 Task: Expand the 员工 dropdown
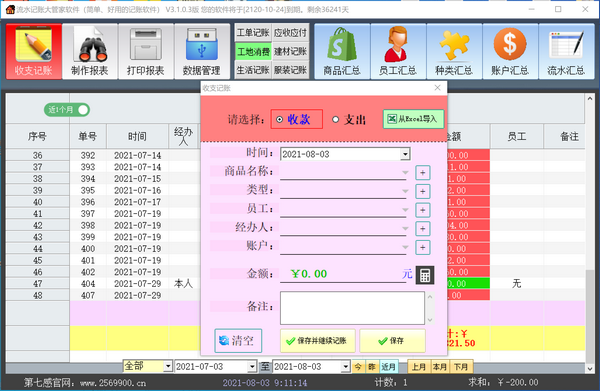coord(405,210)
